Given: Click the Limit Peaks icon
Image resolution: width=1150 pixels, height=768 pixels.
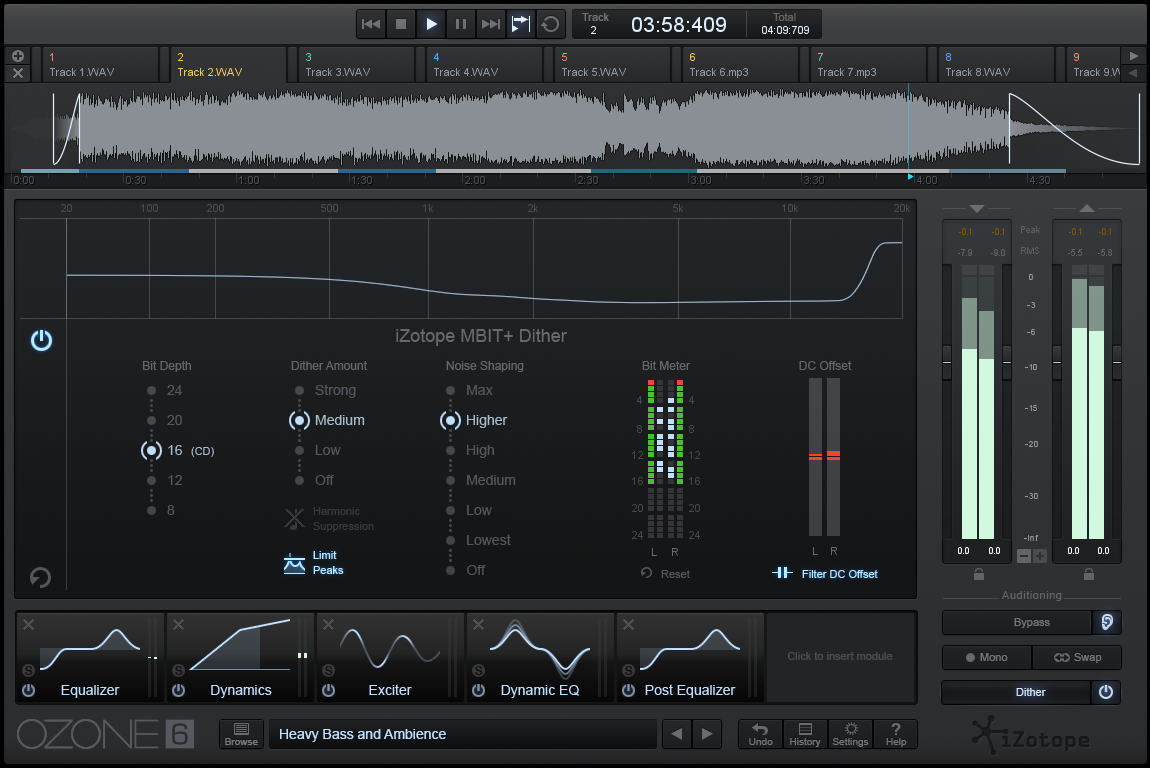Looking at the screenshot, I should coord(294,563).
